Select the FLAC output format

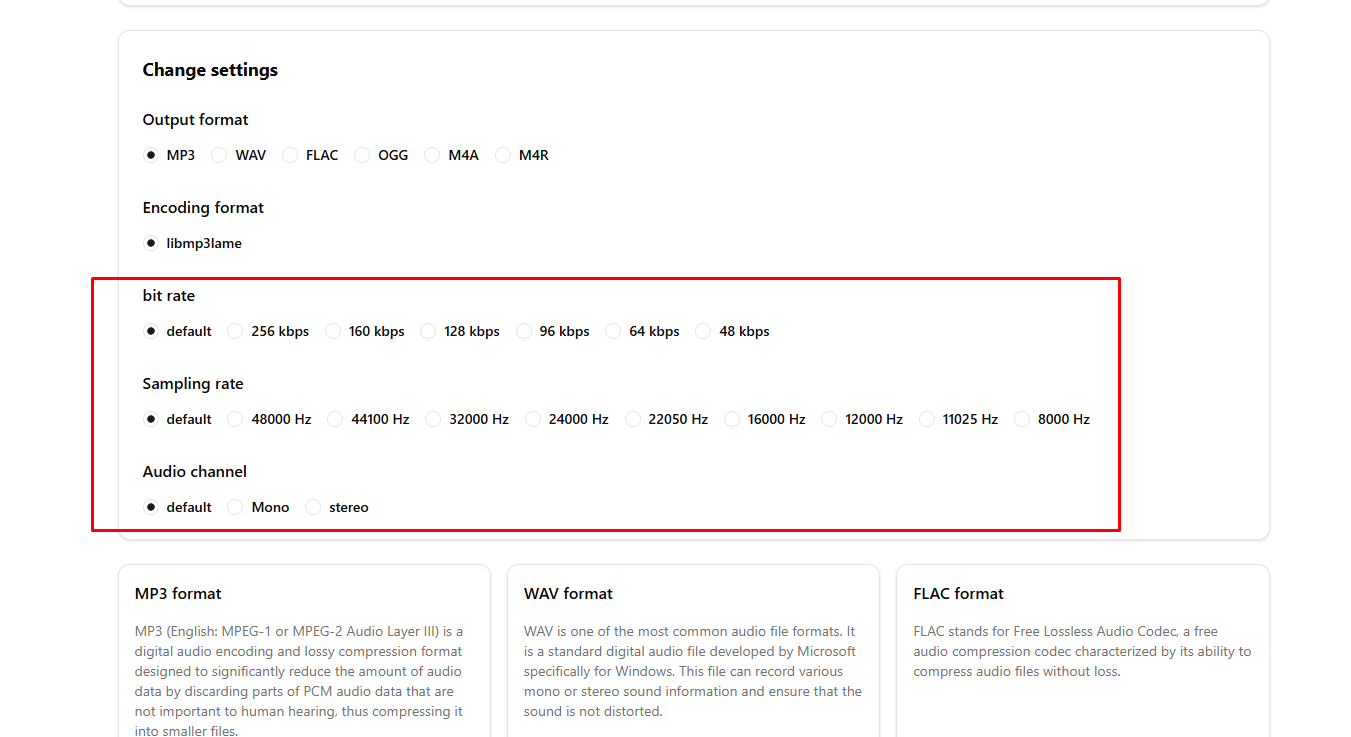point(289,155)
